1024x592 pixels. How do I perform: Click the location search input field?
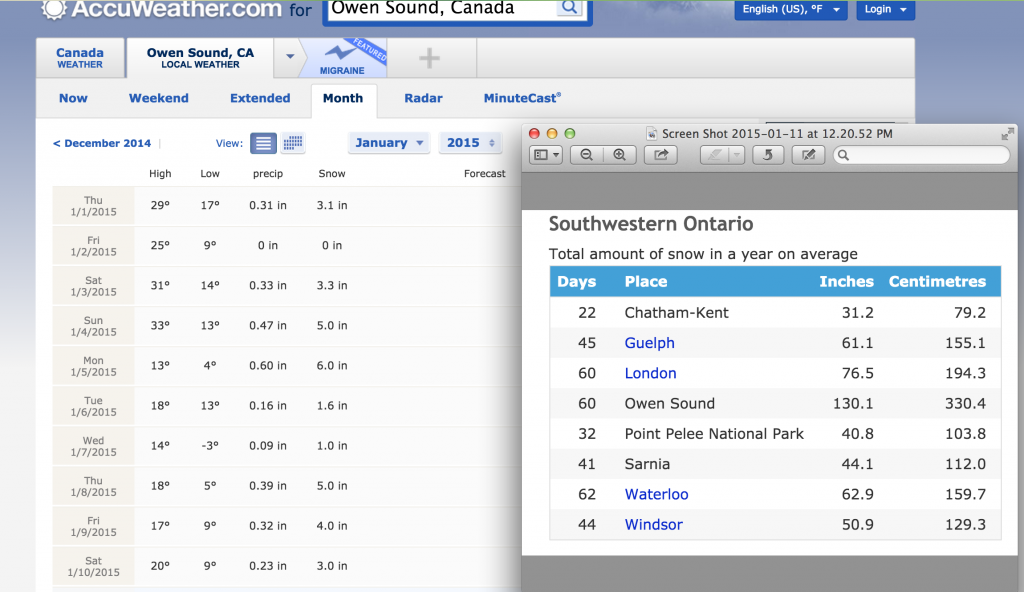442,8
